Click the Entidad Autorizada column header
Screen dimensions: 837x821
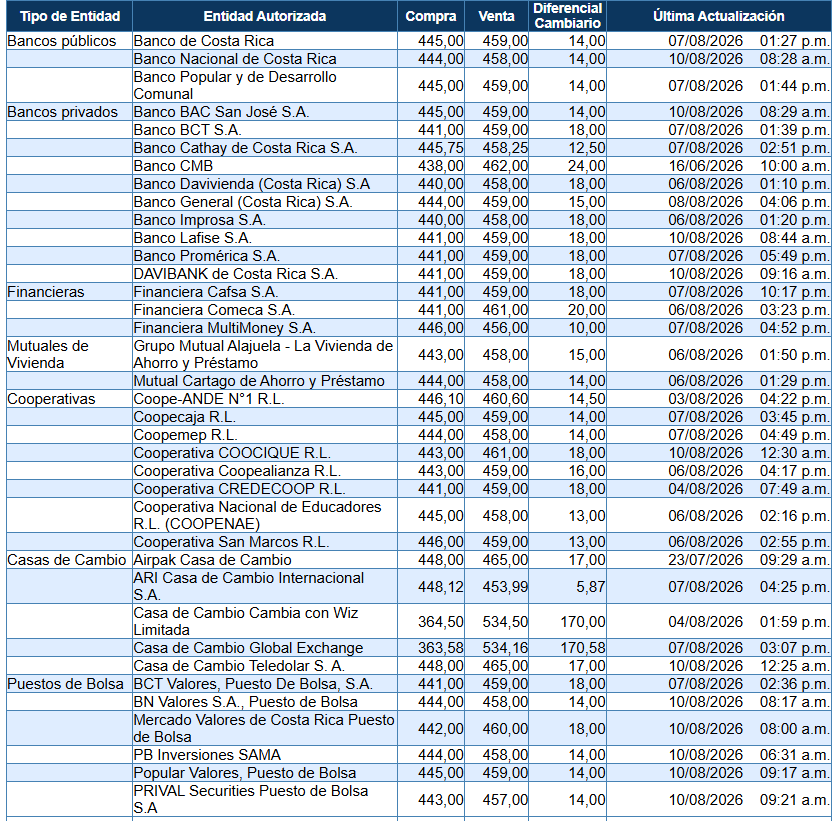click(x=265, y=16)
